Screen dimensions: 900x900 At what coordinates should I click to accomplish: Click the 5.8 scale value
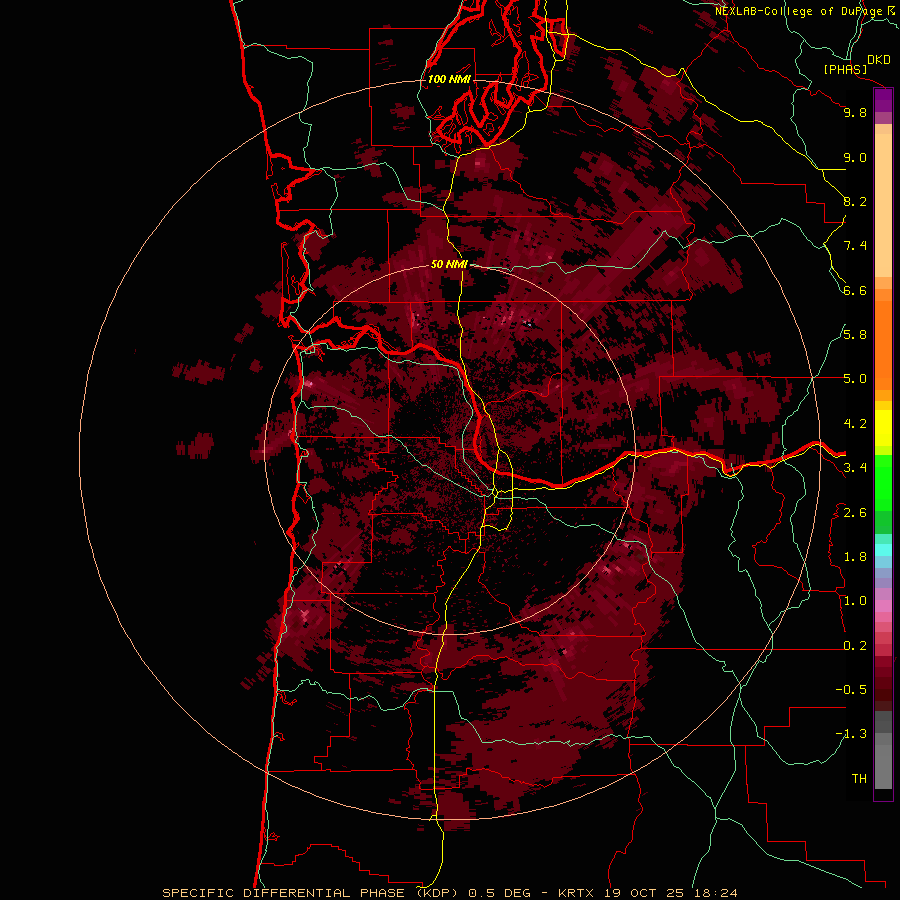click(x=855, y=335)
